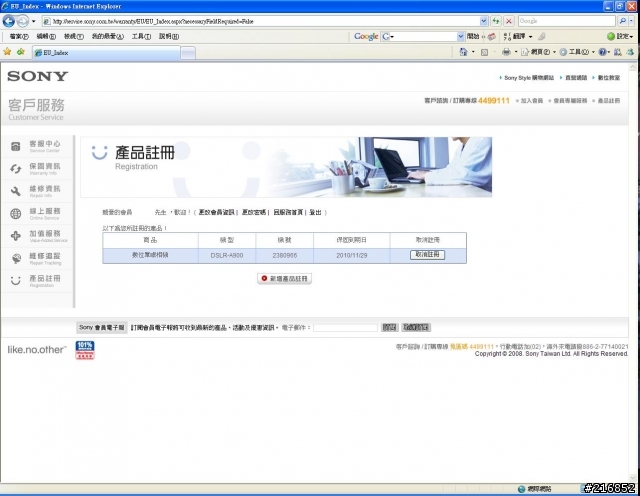Screen dimensions: 640x496
Task: Open the Page (網頁) command dropdown
Action: [538, 52]
